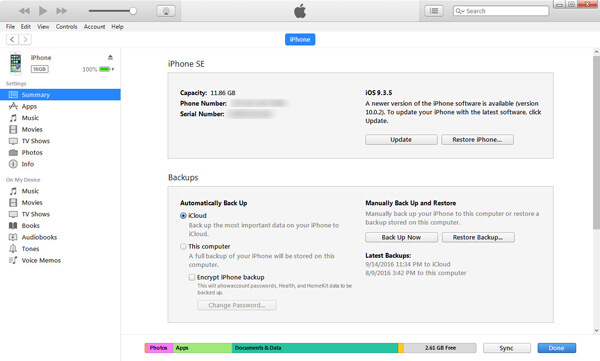Click the iPhone device thumbnail

coord(16,63)
